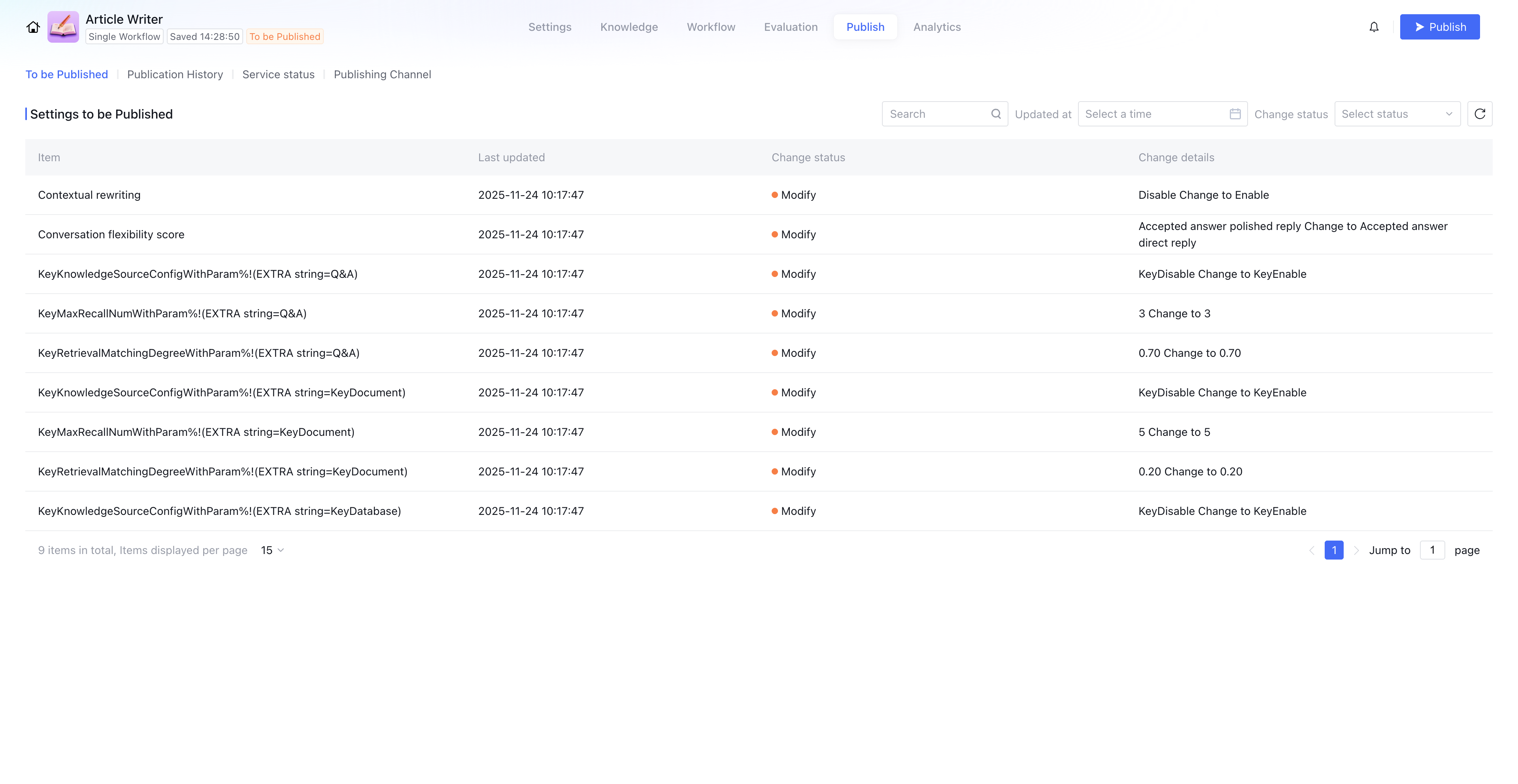1518x784 pixels.
Task: Open the Select a time picker
Action: tap(1155, 114)
